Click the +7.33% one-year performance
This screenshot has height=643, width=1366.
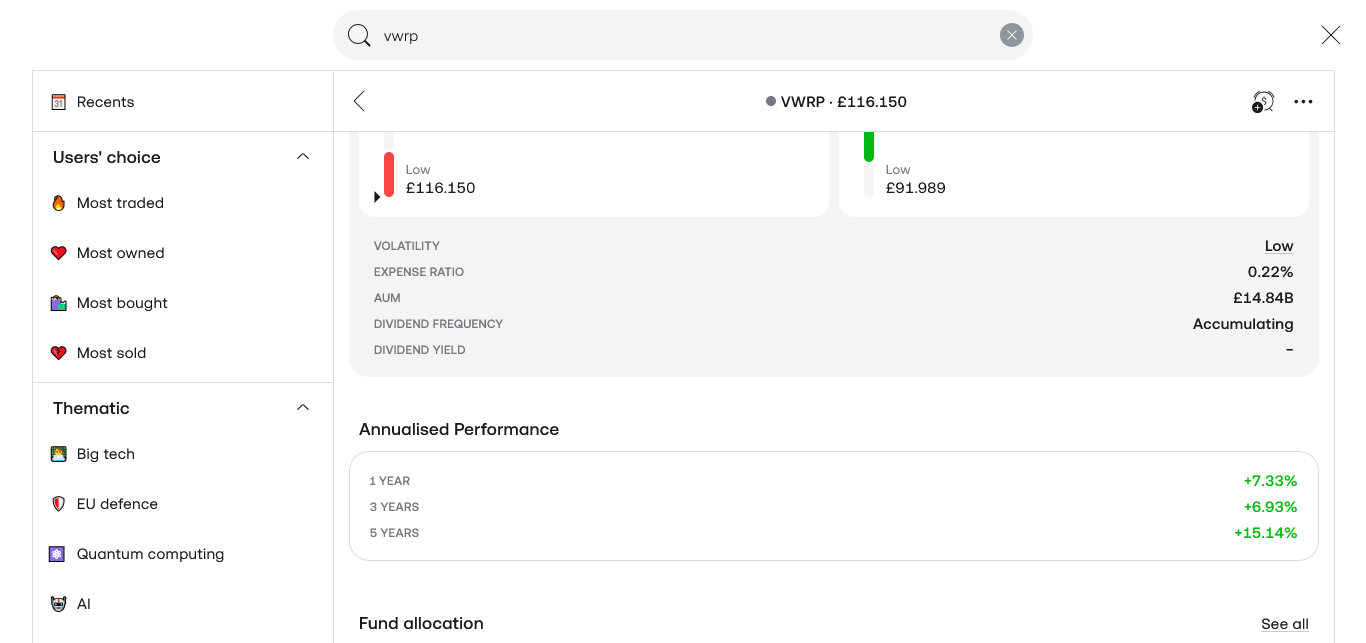[x=1270, y=481]
